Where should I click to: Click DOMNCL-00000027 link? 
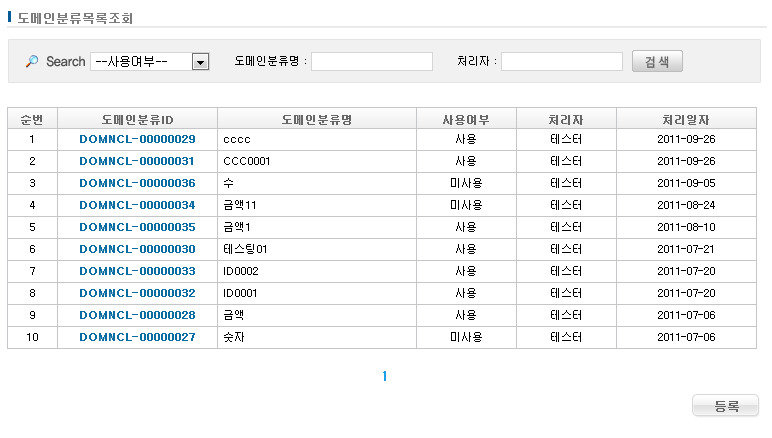click(137, 337)
